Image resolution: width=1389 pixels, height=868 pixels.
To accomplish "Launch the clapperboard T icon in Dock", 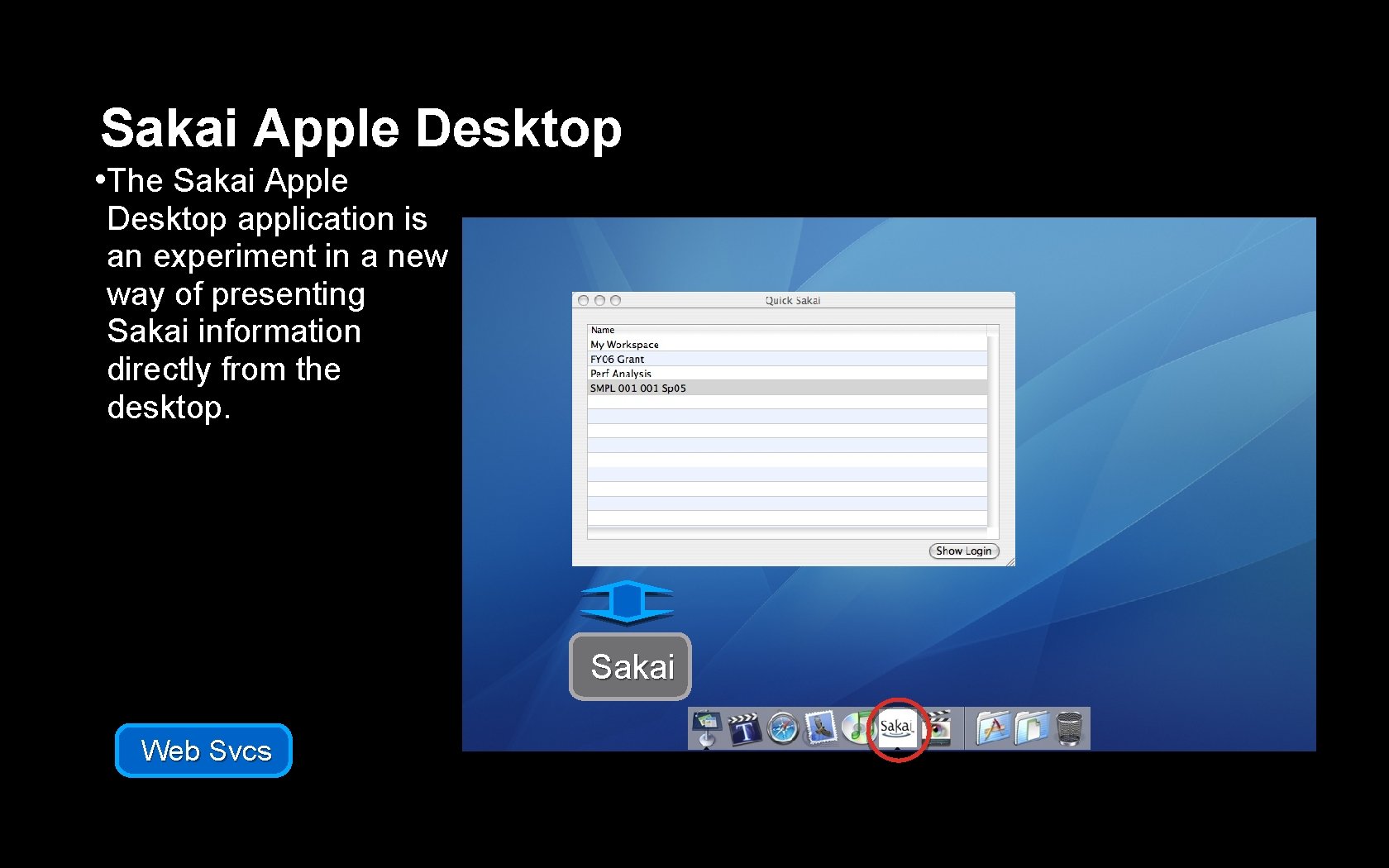I will [x=744, y=728].
